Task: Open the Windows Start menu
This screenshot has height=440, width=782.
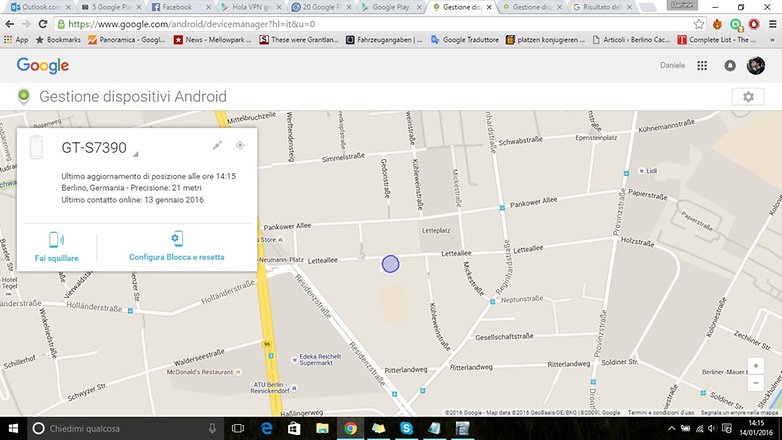Action: pyautogui.click(x=13, y=429)
